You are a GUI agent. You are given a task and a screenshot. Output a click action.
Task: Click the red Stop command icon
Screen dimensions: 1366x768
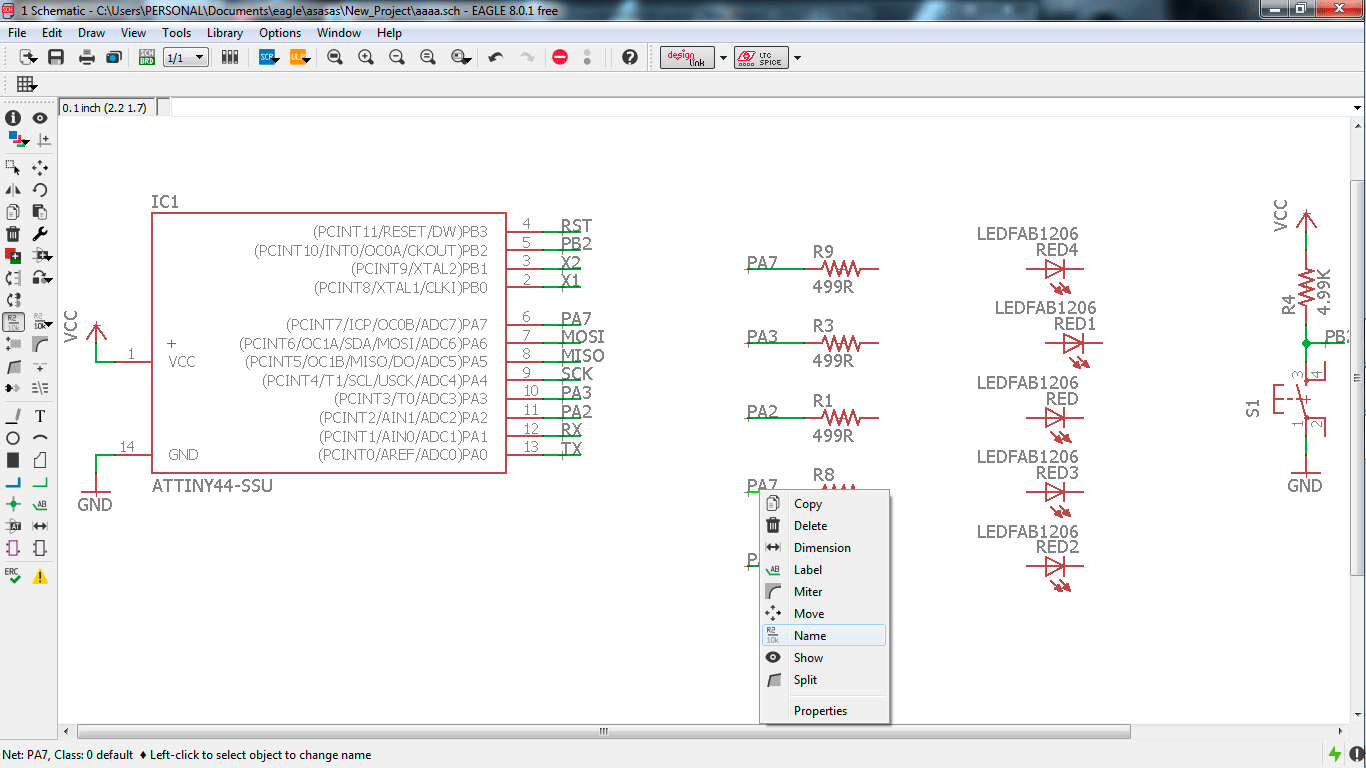(560, 57)
